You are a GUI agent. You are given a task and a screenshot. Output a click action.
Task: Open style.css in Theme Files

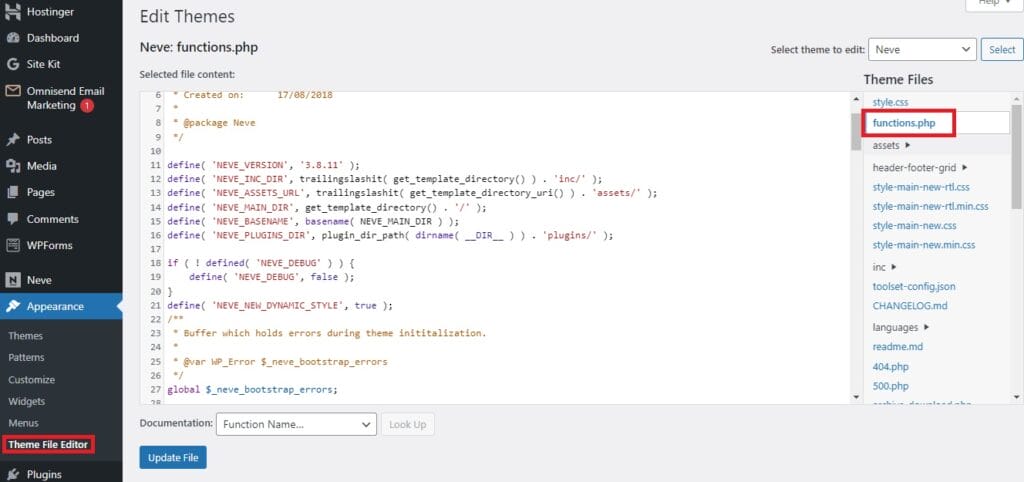pos(890,103)
